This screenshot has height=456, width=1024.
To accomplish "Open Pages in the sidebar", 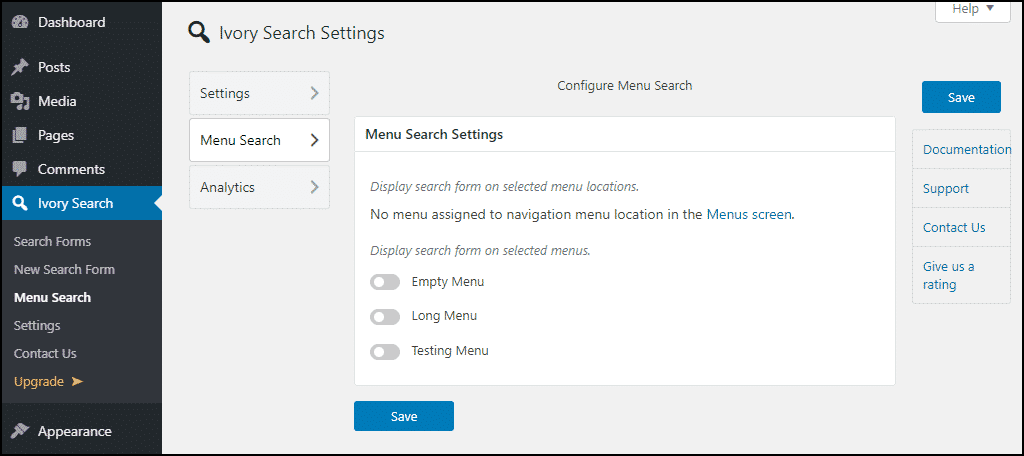I will pos(81,135).
